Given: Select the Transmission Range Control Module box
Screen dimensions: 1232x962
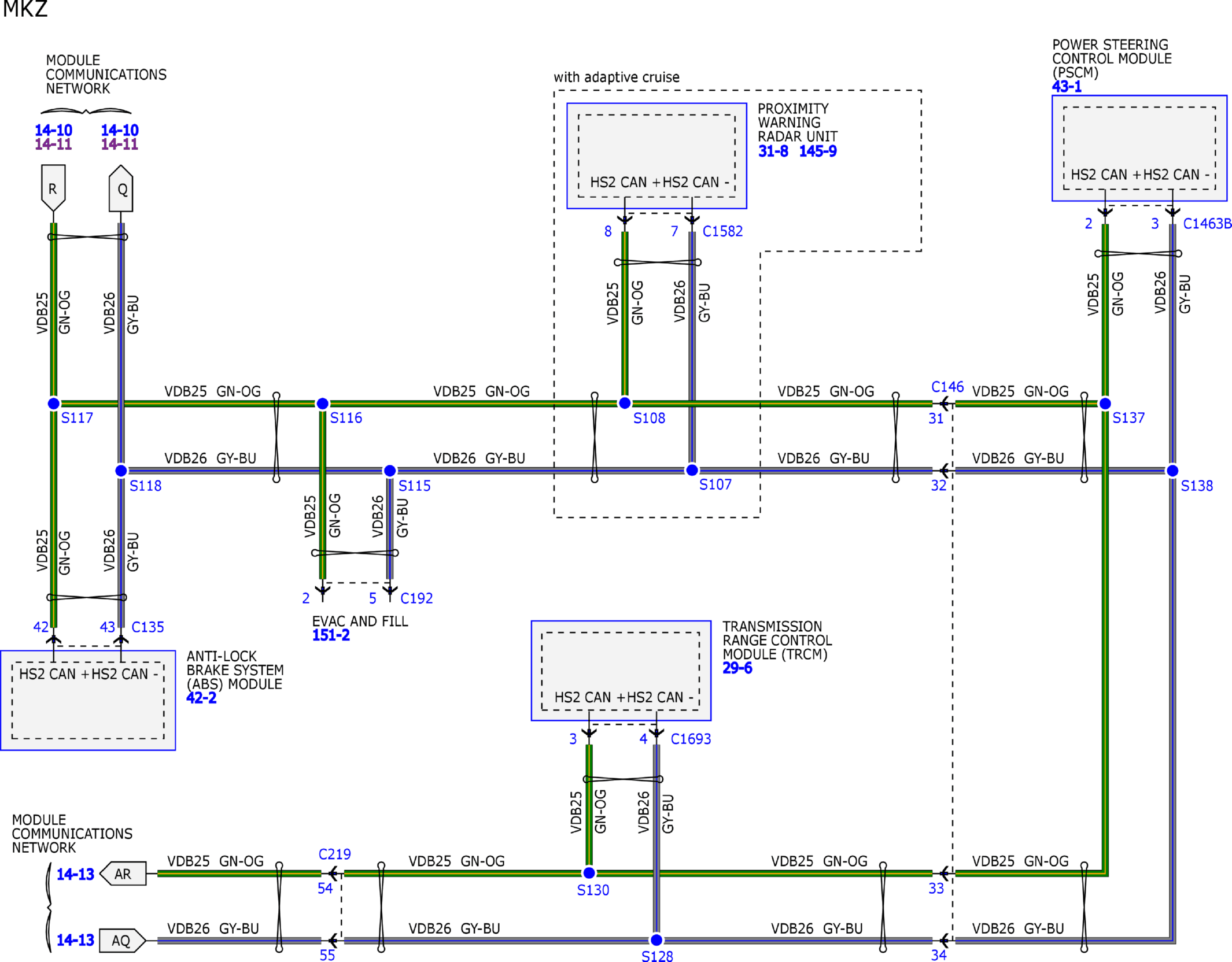Looking at the screenshot, I should point(621,671).
